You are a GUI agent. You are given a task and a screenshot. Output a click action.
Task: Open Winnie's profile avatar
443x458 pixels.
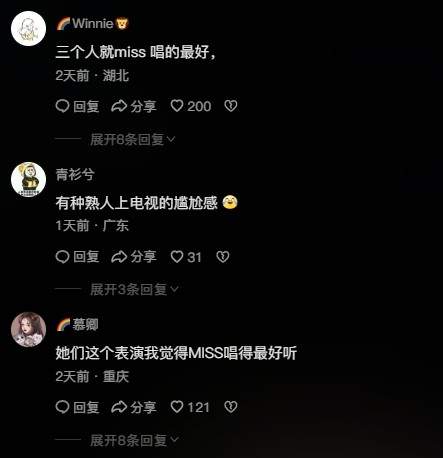tap(28, 28)
